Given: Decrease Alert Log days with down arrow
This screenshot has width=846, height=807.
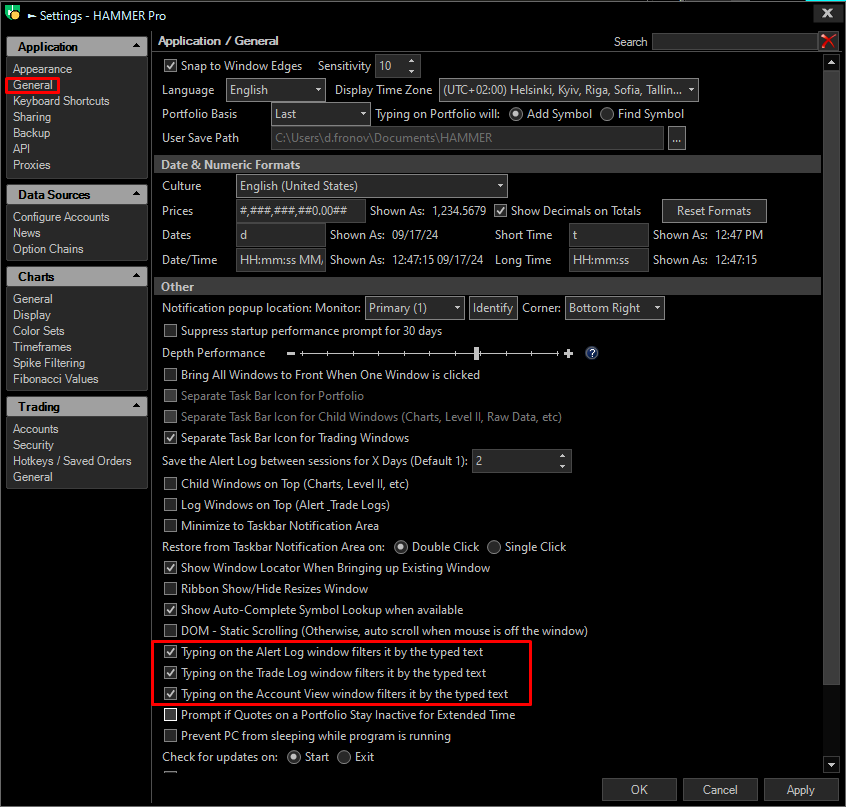Looking at the screenshot, I should pos(562,467).
